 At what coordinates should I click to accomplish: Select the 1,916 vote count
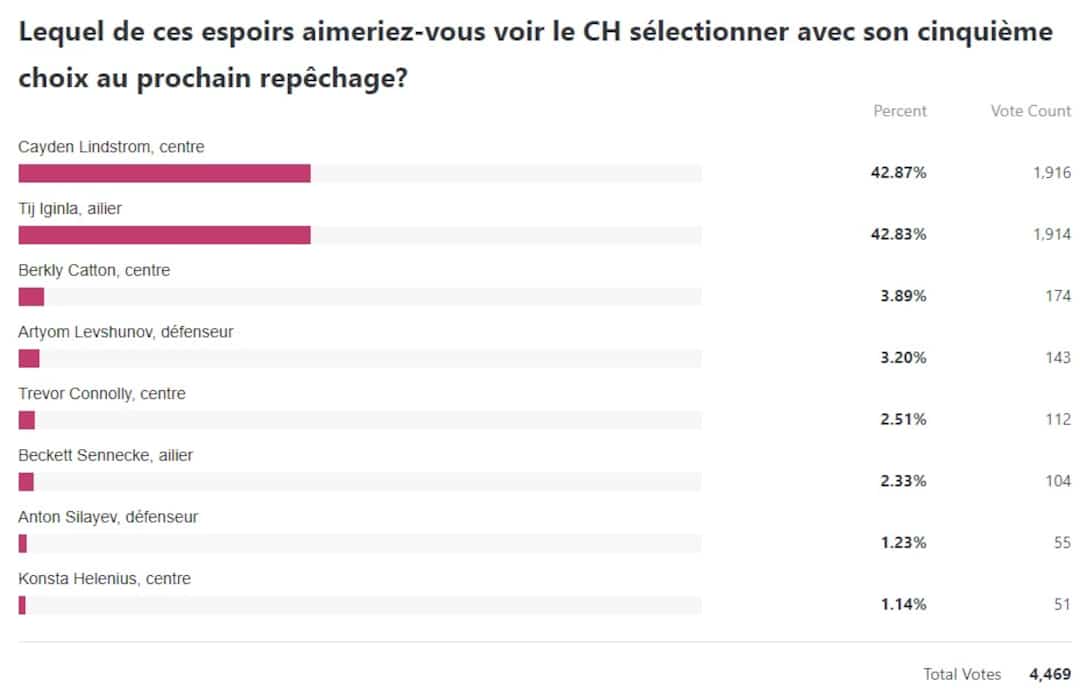click(1052, 173)
